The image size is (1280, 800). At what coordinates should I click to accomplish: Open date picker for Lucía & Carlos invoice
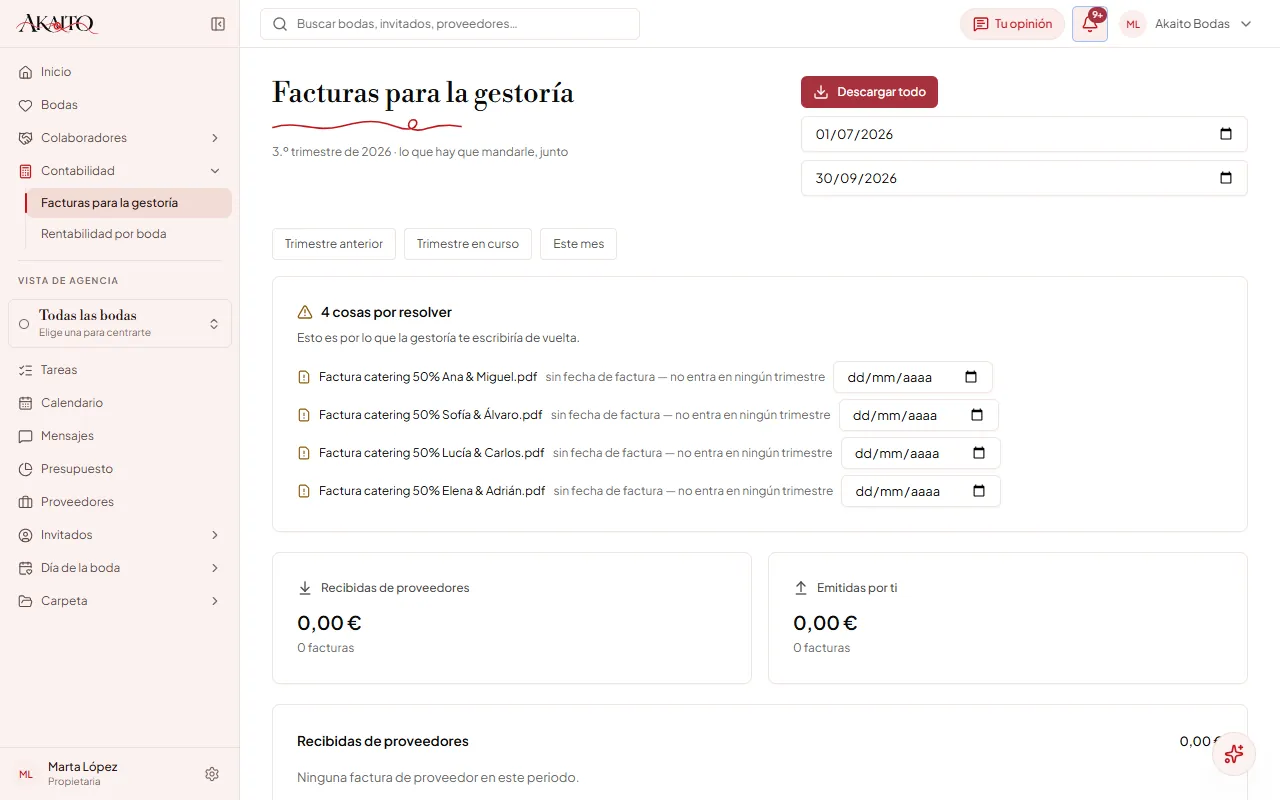(979, 453)
